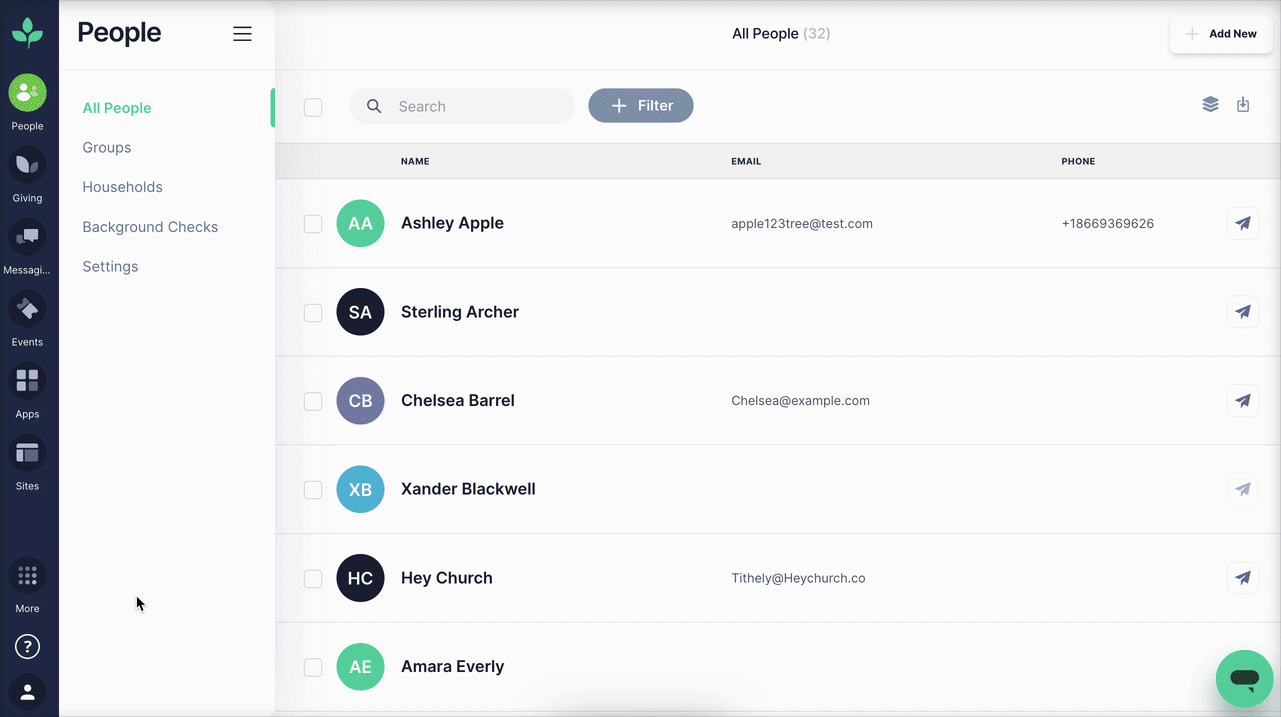
Task: Expand the More apps menu
Action: click(27, 576)
